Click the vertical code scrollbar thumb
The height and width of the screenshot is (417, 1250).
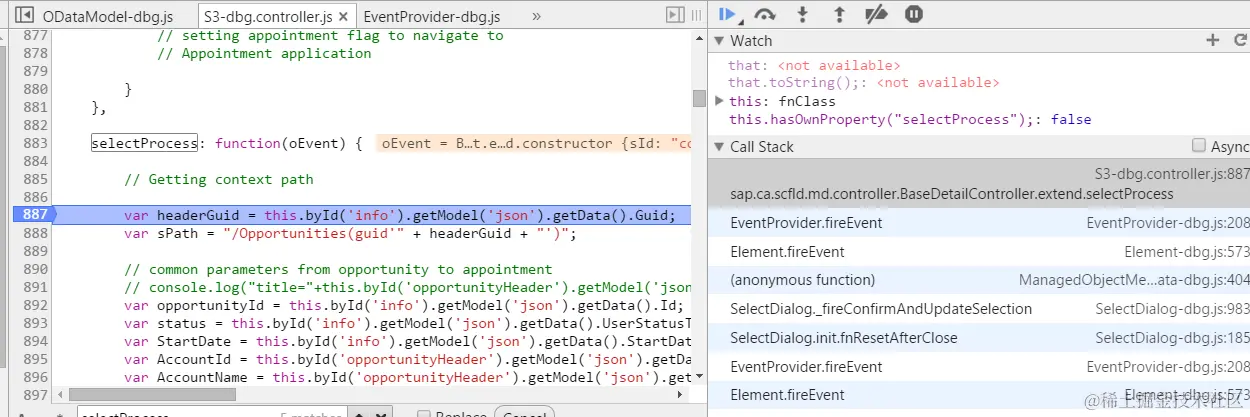coord(699,97)
